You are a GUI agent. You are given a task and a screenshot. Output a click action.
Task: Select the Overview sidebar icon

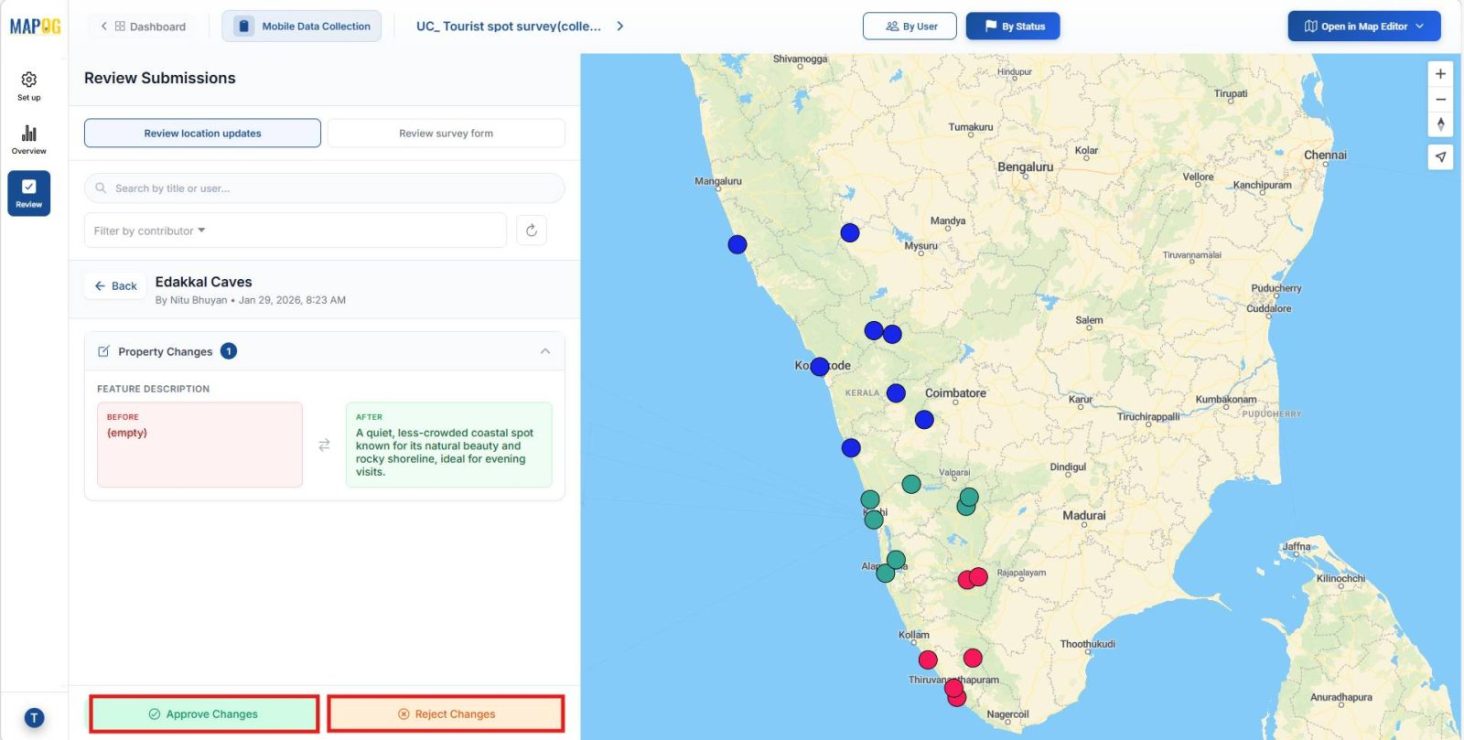29,137
